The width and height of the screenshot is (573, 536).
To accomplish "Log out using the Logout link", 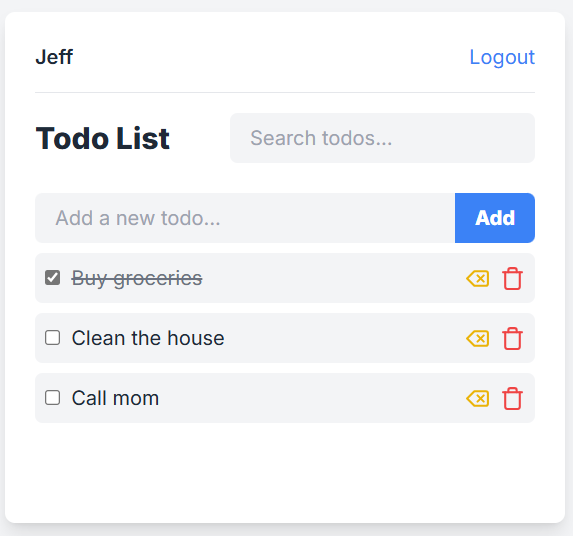I will [502, 57].
